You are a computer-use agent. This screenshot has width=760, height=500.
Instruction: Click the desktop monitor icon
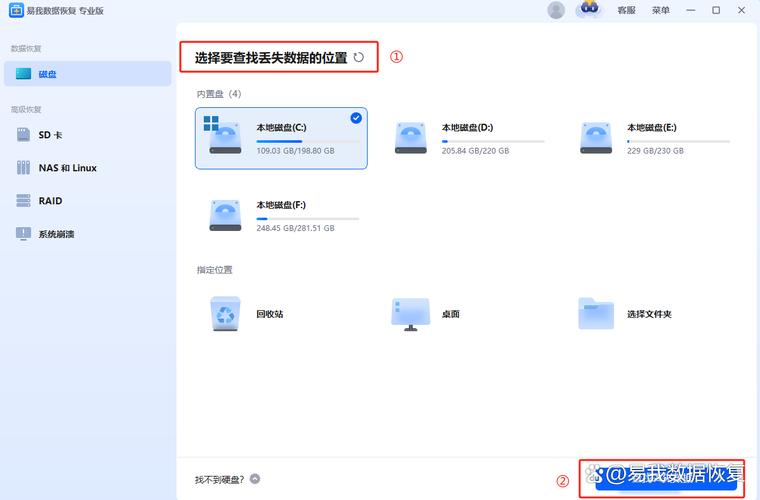click(x=411, y=314)
